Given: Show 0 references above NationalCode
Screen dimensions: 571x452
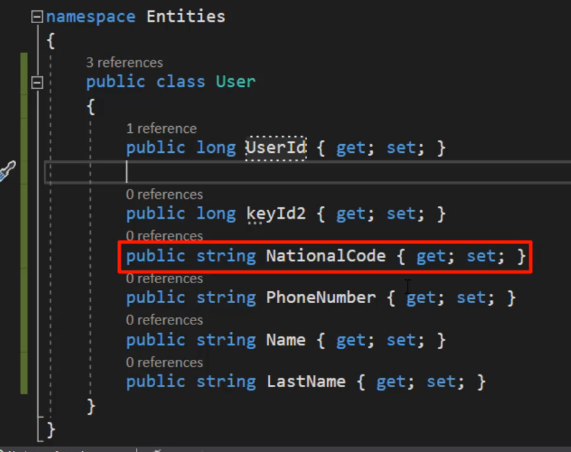Looking at the screenshot, I should 164,236.
